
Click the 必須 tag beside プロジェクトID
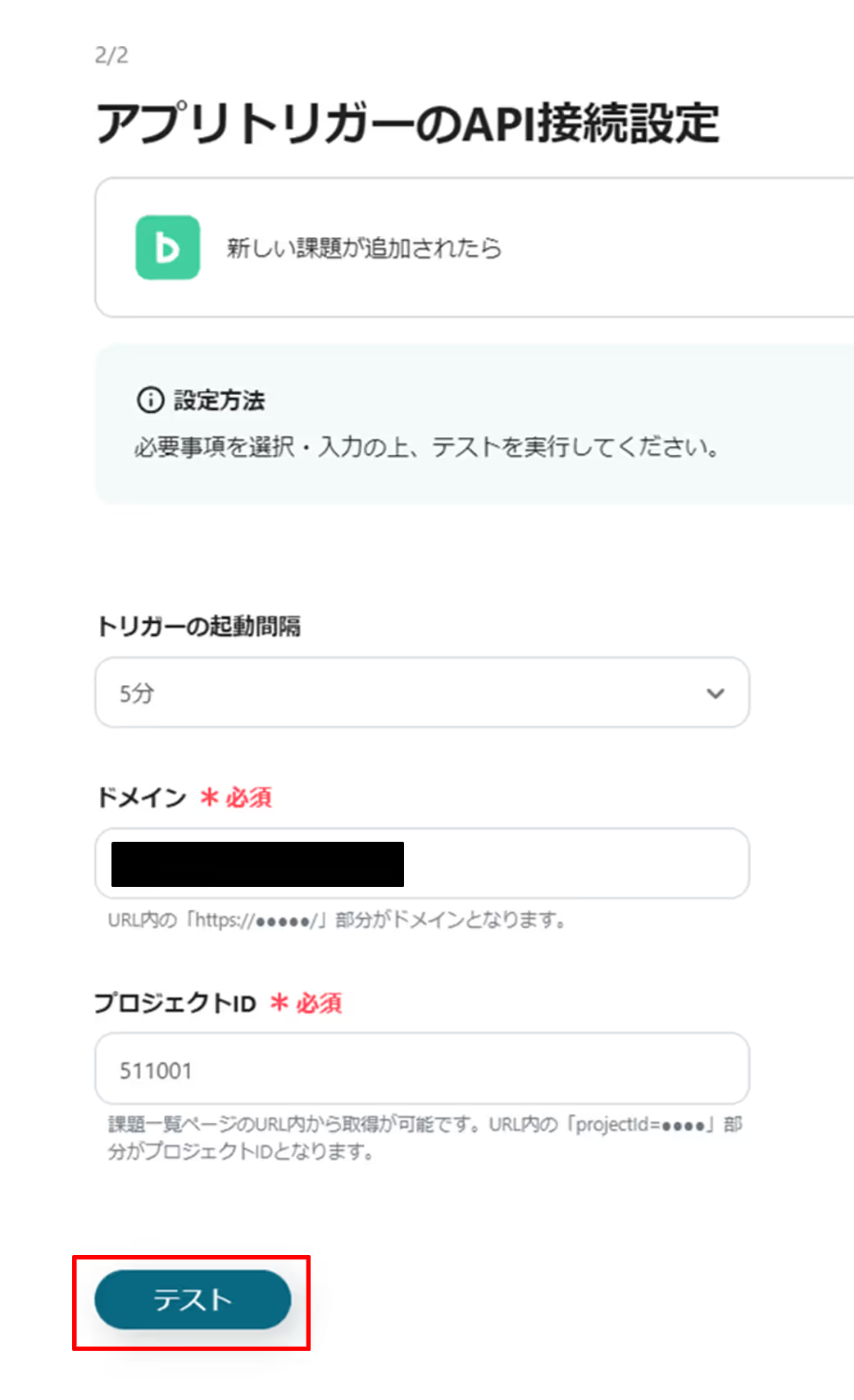point(319,1002)
